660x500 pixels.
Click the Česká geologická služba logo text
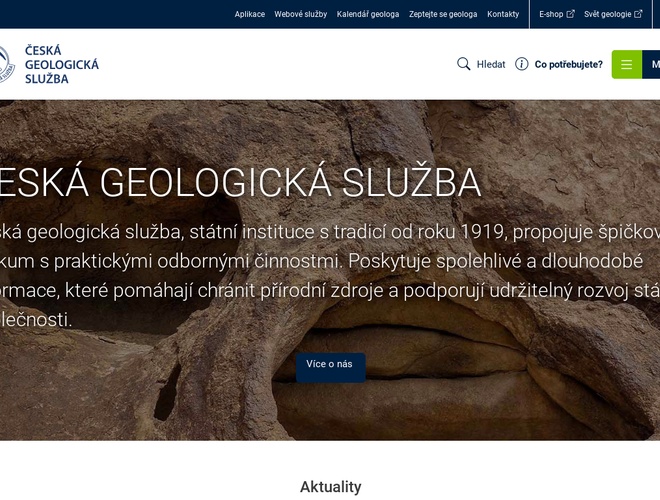pyautogui.click(x=62, y=64)
